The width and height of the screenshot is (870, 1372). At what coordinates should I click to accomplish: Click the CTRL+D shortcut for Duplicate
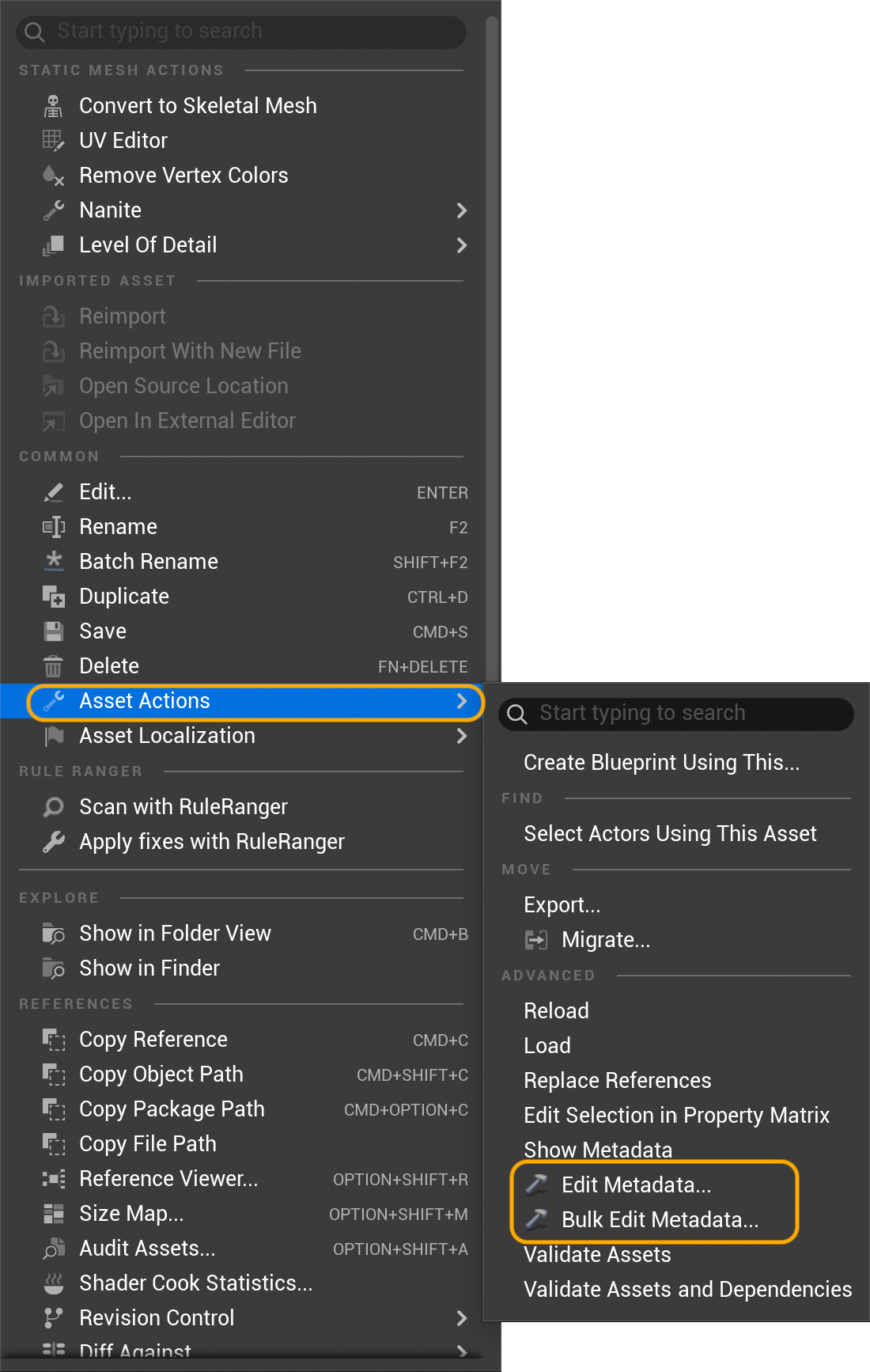(437, 597)
